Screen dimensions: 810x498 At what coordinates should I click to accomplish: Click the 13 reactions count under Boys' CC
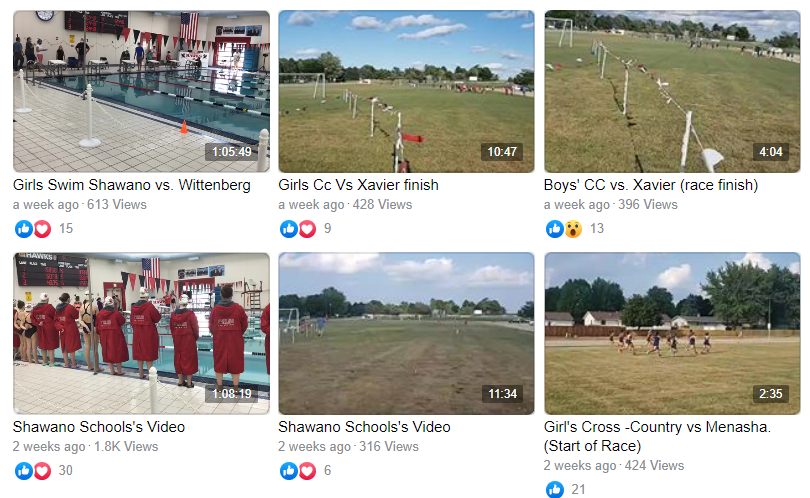597,228
